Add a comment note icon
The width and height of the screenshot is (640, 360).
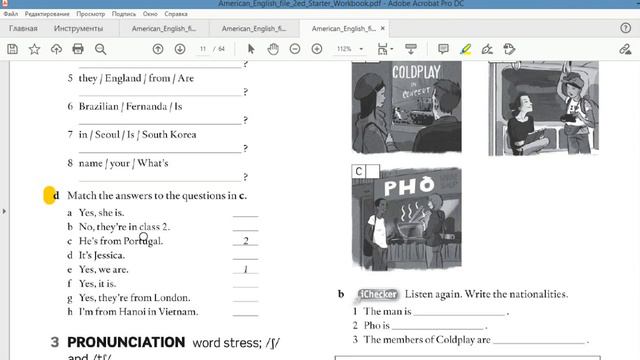click(443, 49)
